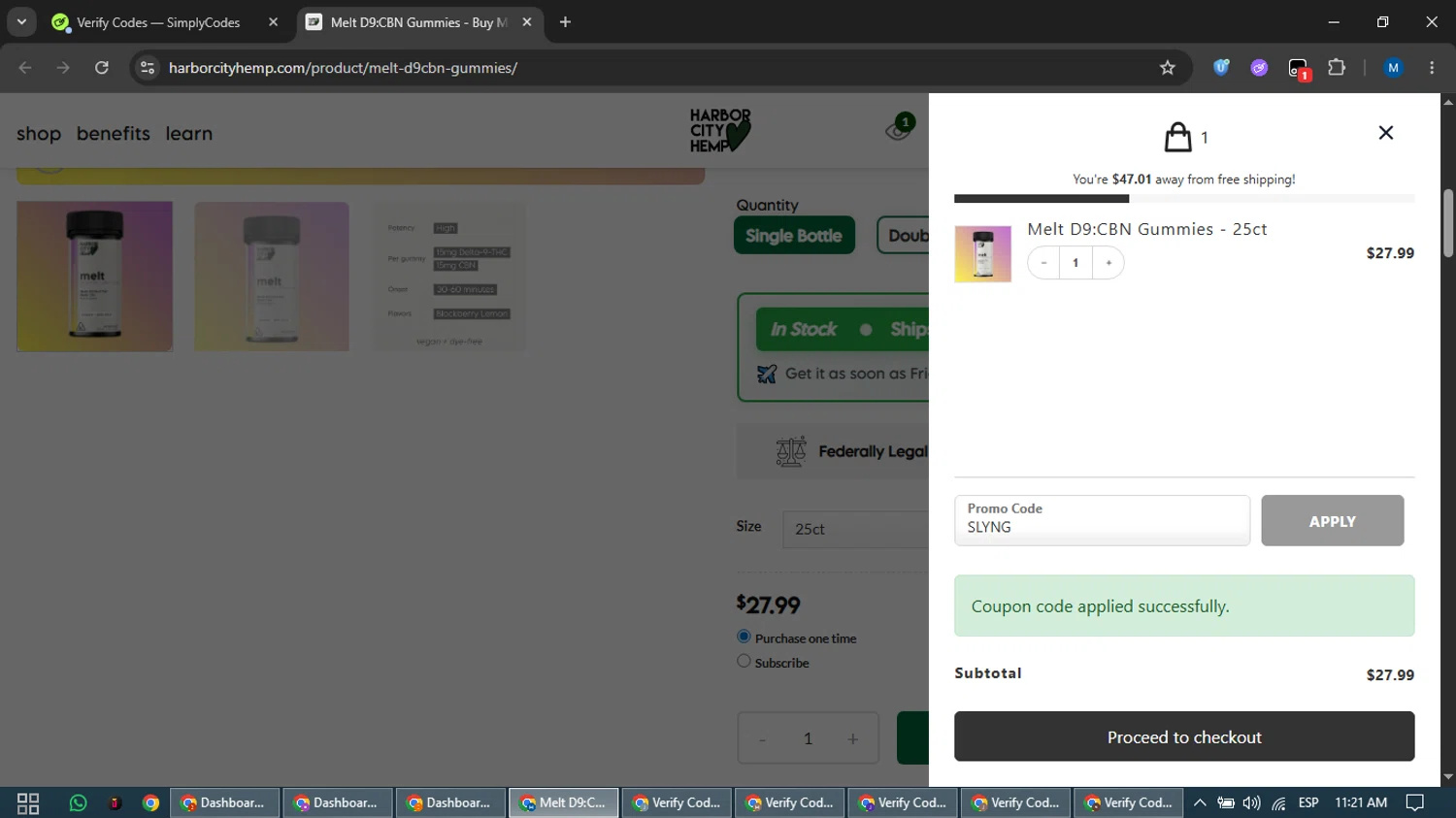This screenshot has height=818, width=1456.
Task: Open the Melt D9:C... taskbar window
Action: coord(563,803)
